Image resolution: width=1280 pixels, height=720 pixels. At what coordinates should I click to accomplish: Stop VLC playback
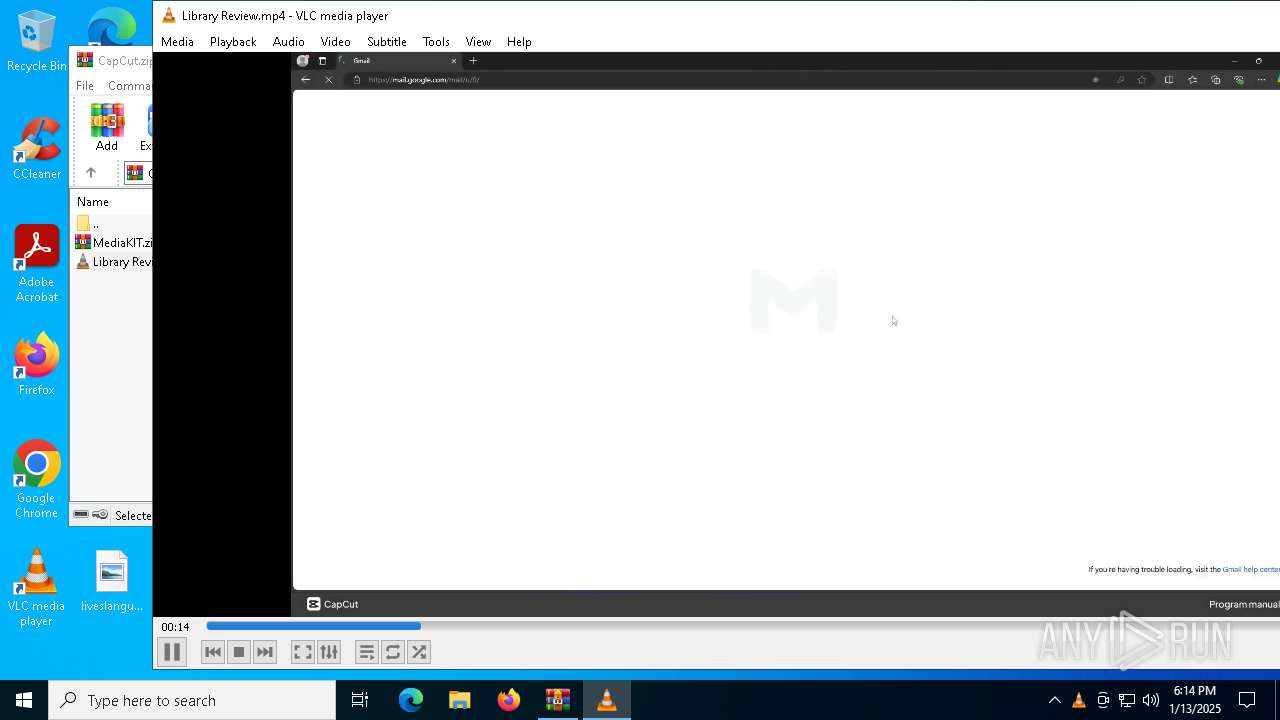click(x=239, y=652)
